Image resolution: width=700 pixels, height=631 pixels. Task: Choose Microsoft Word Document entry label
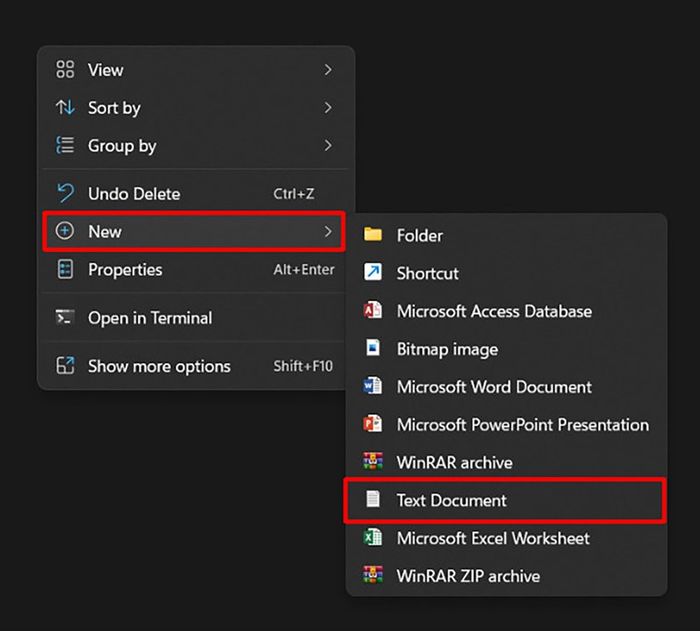tap(494, 387)
